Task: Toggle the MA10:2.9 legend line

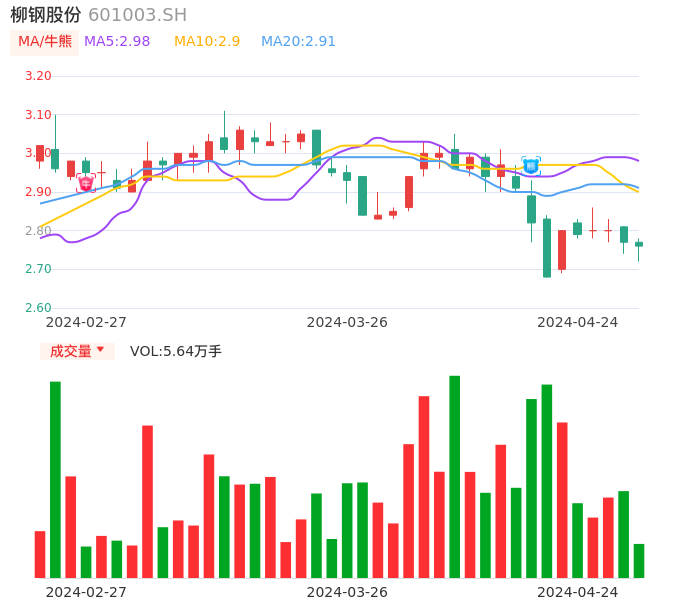Action: pyautogui.click(x=207, y=42)
